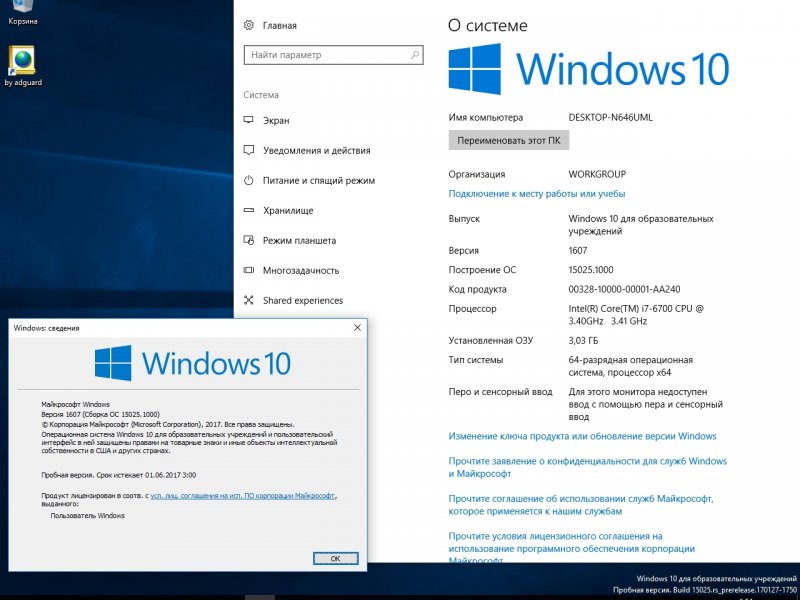This screenshot has height=600, width=800.
Task: Select the Power and sleep icon
Action: click(x=248, y=180)
